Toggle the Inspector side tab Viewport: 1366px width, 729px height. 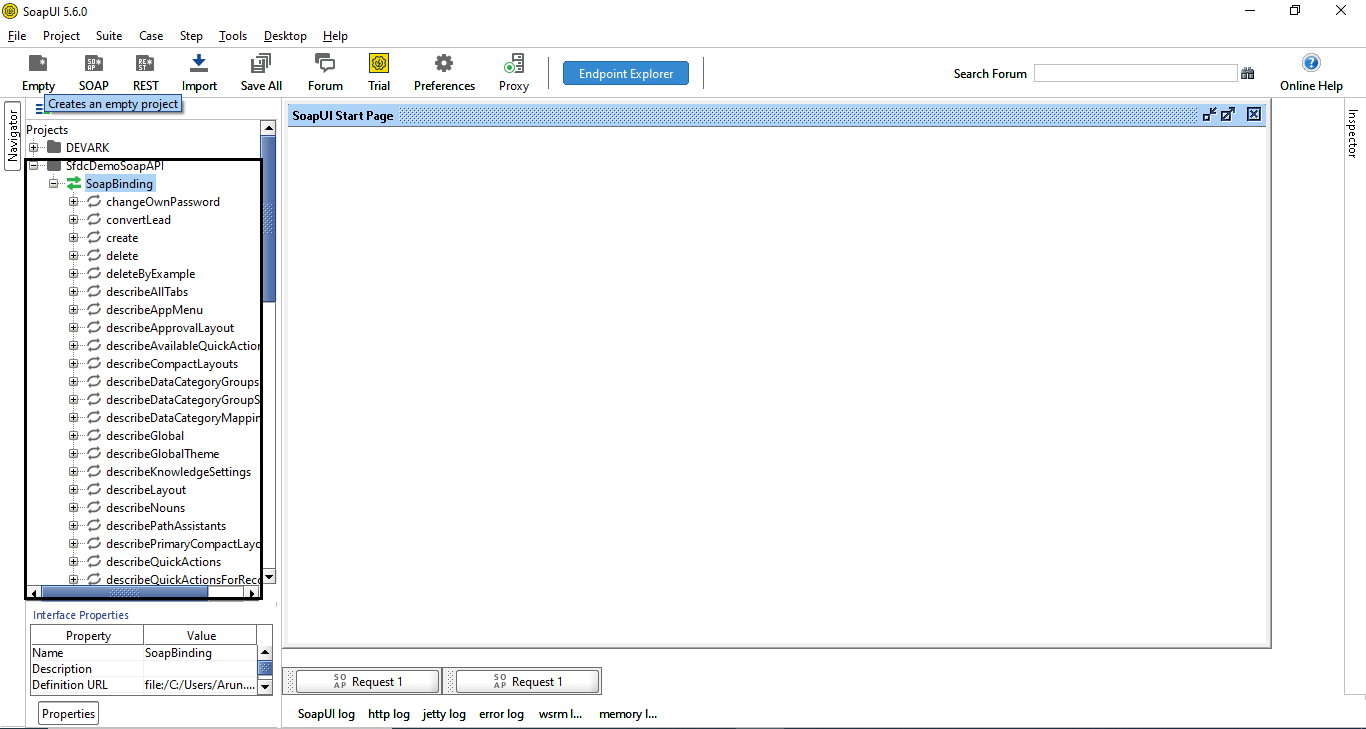click(x=1353, y=133)
